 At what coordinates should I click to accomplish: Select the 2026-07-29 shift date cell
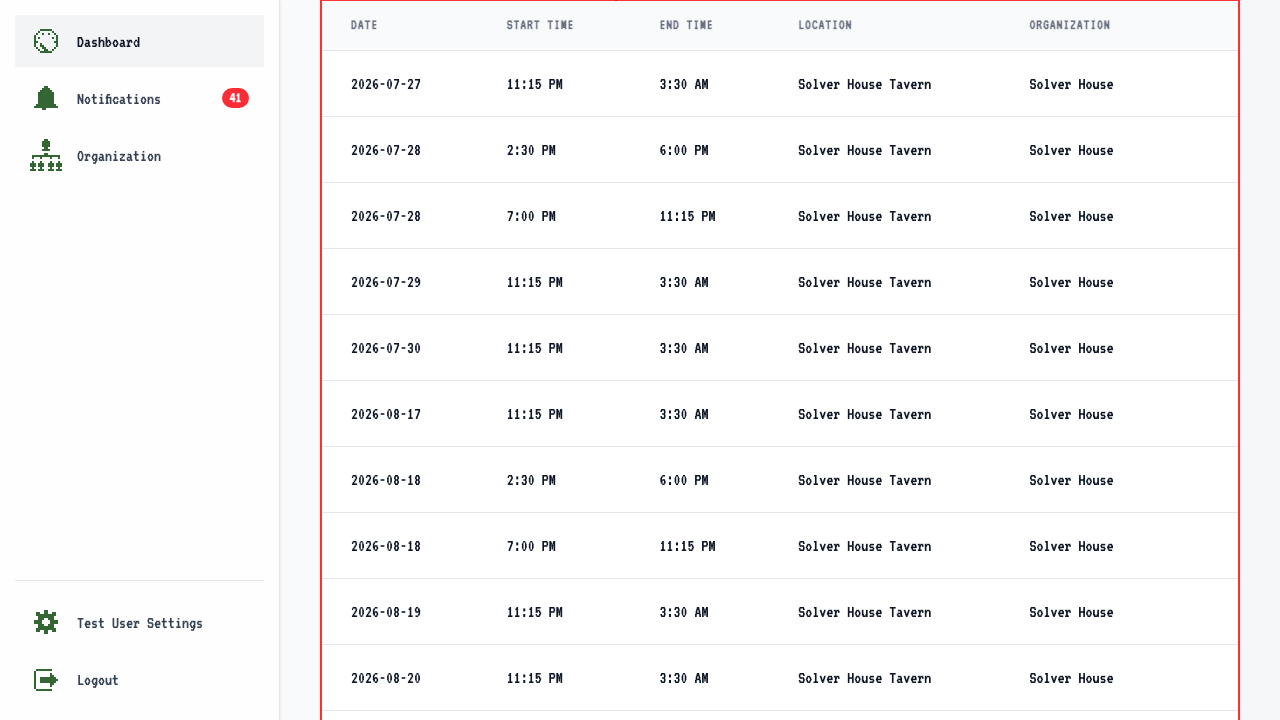(x=386, y=283)
